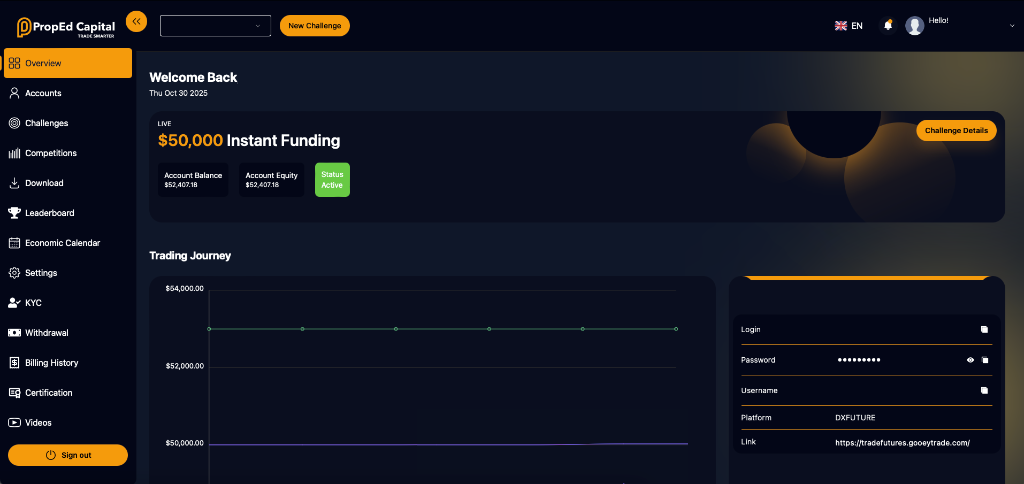This screenshot has width=1024, height=484.
Task: Expand the user profile menu chevron
Action: [1012, 26]
